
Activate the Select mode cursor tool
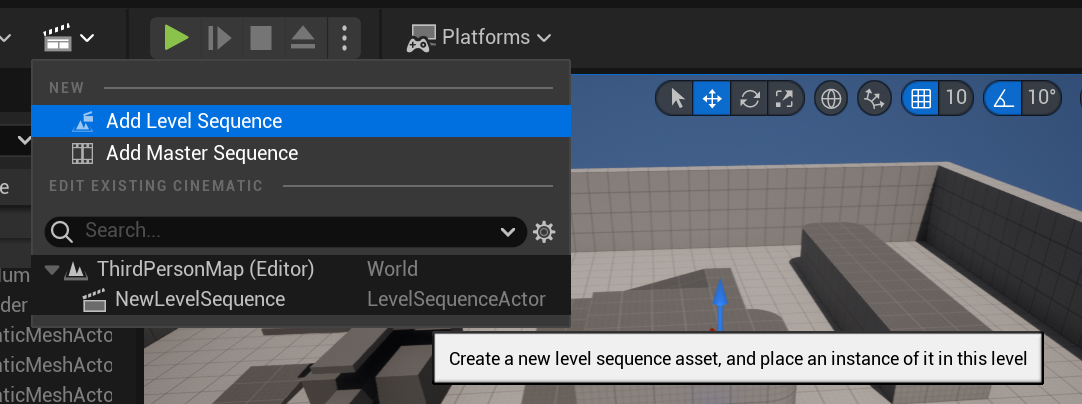pos(677,98)
